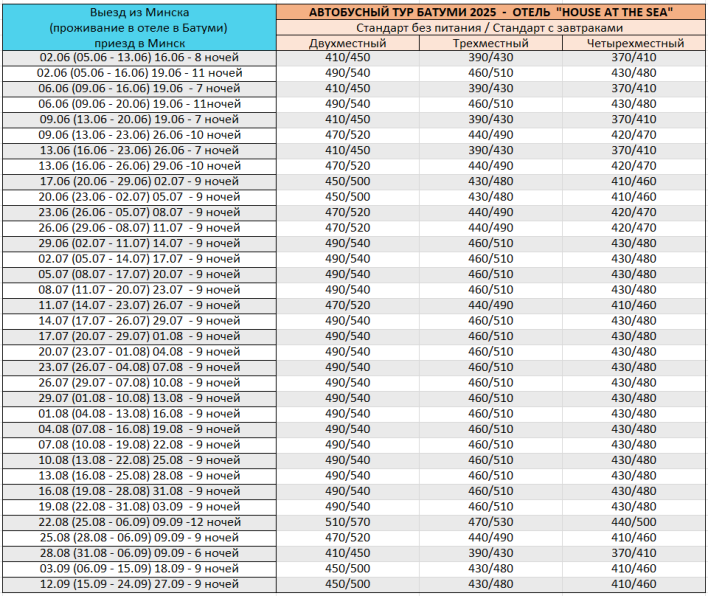Select the 29.06 (02.07 - 11.07) date cell

coord(139,243)
